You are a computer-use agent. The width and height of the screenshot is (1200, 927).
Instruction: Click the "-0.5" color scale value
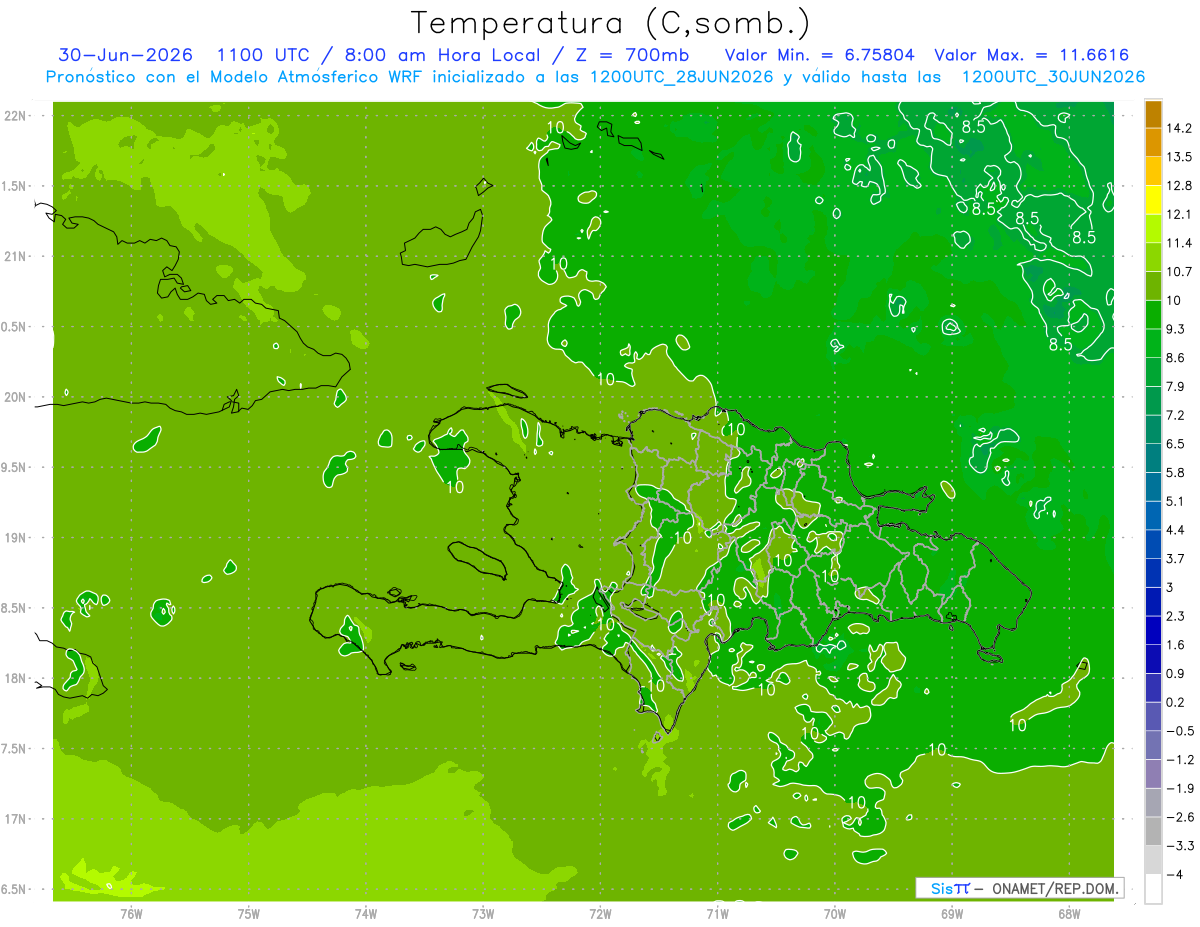coord(1180,731)
